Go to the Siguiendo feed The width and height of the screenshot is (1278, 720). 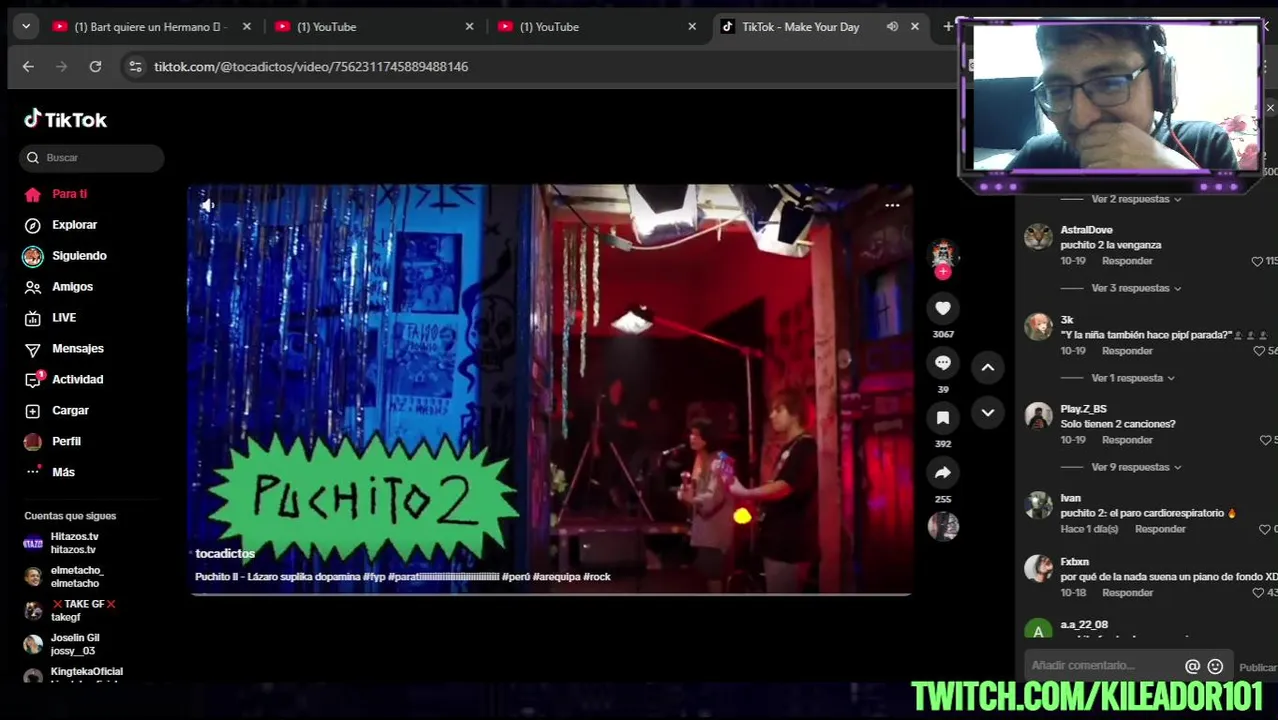(x=66, y=256)
